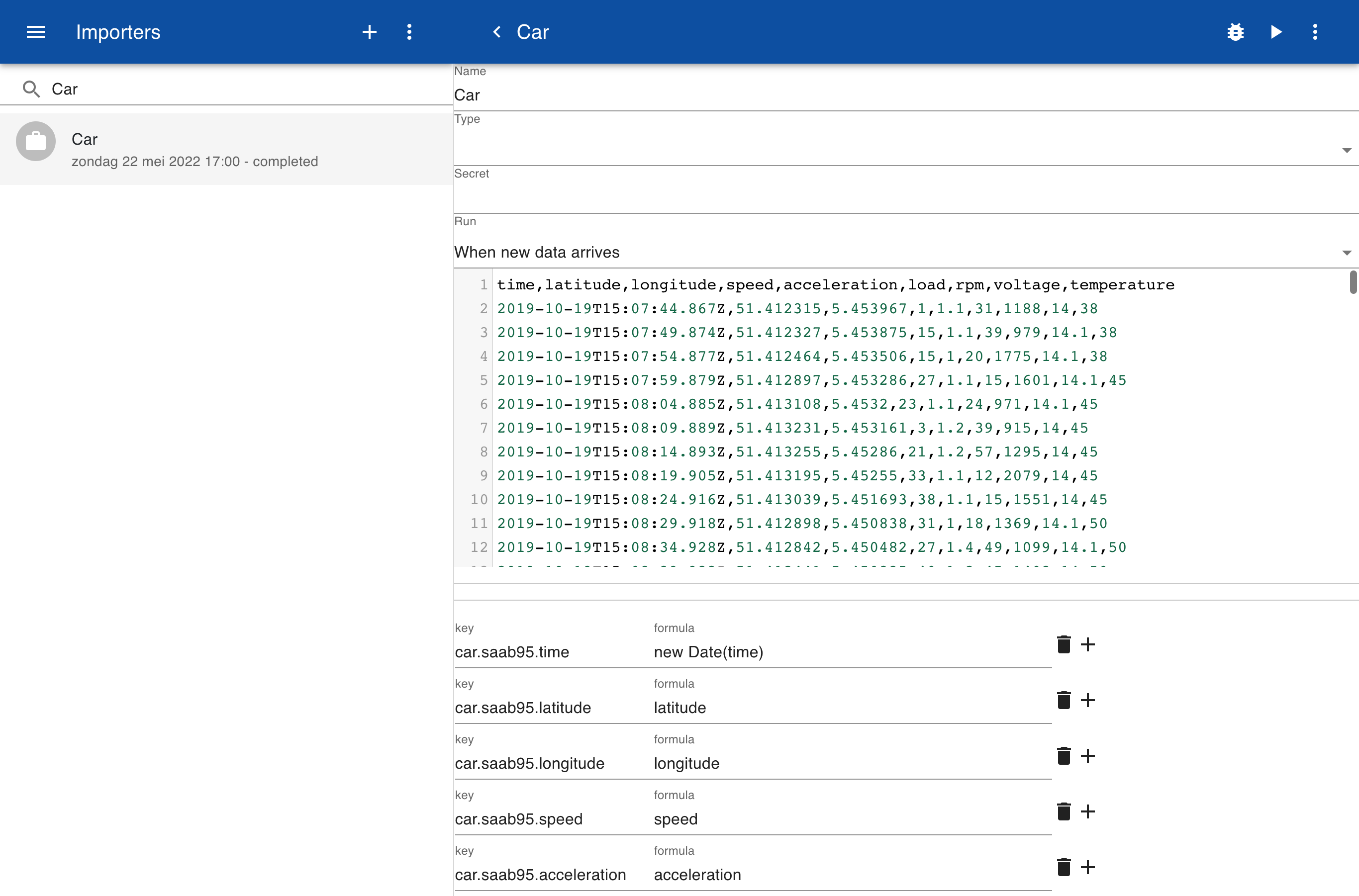
Task: Delete the car.saab95.longitude mapping row
Action: pos(1064,756)
